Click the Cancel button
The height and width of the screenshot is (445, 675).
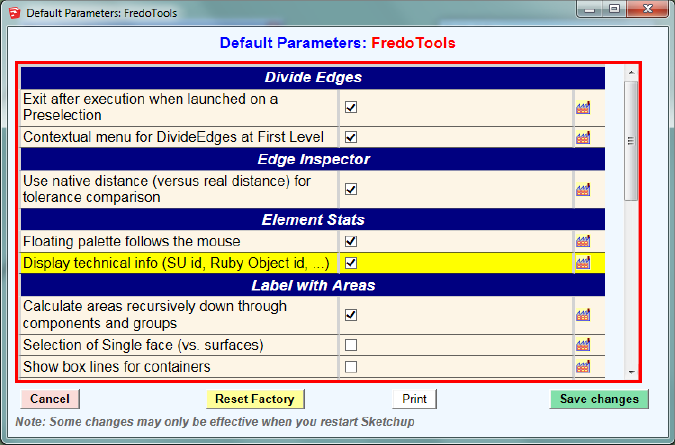point(50,399)
